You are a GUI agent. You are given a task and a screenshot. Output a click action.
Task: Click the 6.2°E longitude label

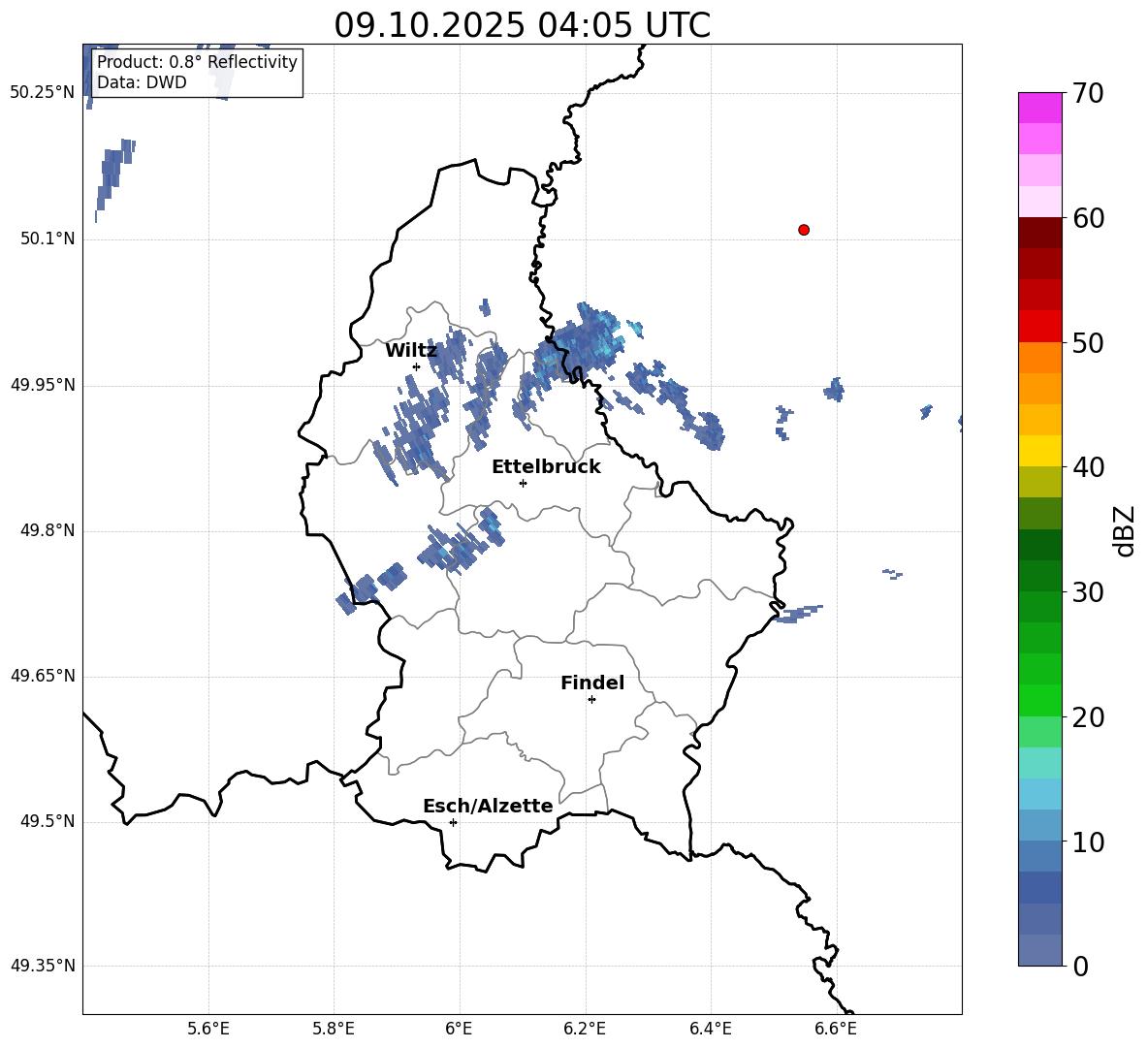pos(585,1029)
